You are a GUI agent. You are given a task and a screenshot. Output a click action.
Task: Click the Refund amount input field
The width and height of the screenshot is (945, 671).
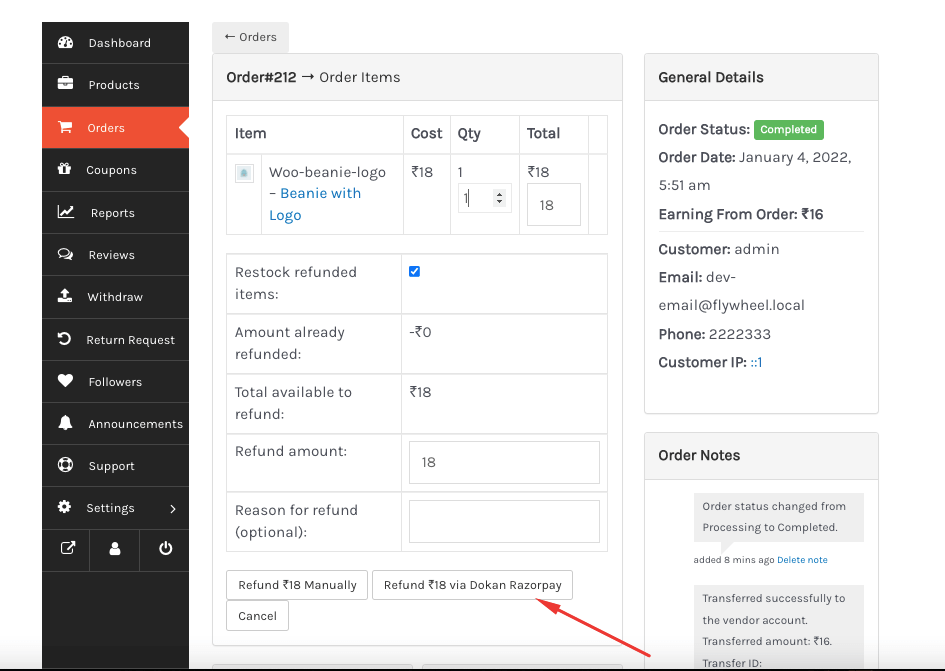coord(504,462)
